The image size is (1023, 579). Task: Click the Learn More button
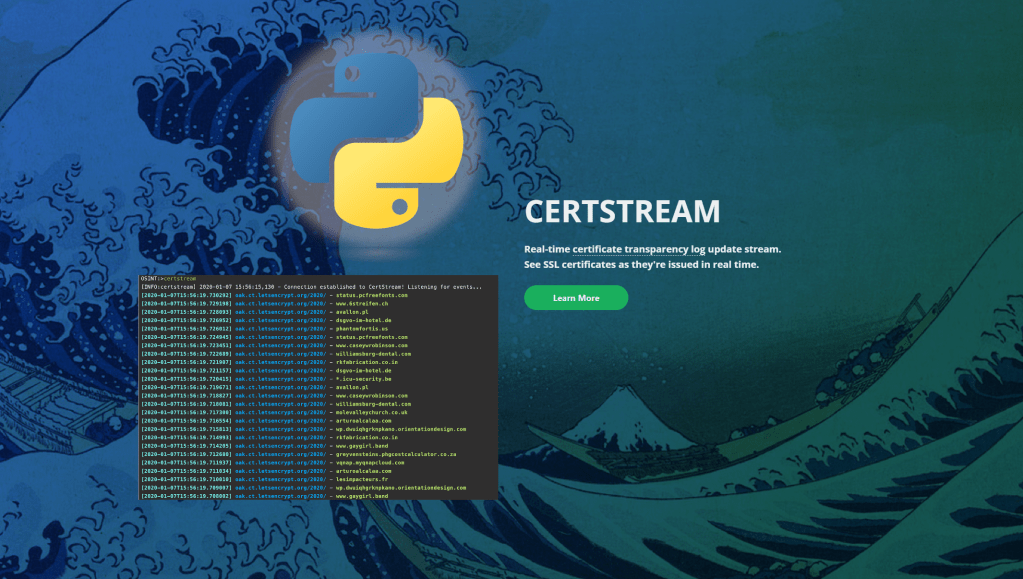coord(576,297)
